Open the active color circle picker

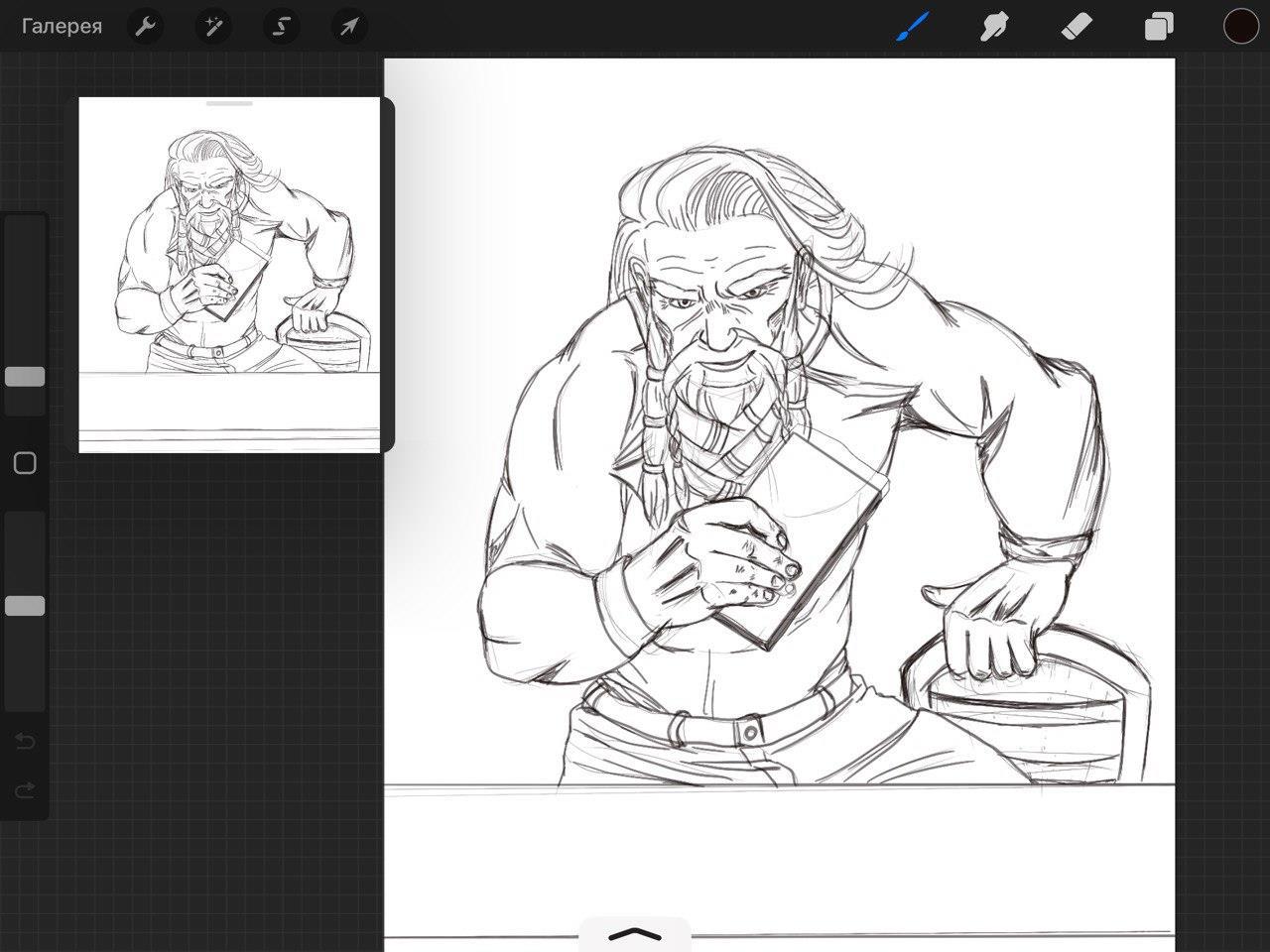coord(1240,27)
